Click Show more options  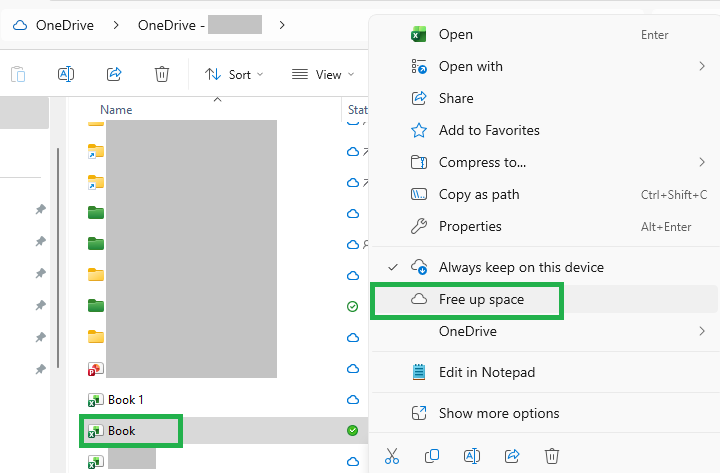click(x=544, y=413)
